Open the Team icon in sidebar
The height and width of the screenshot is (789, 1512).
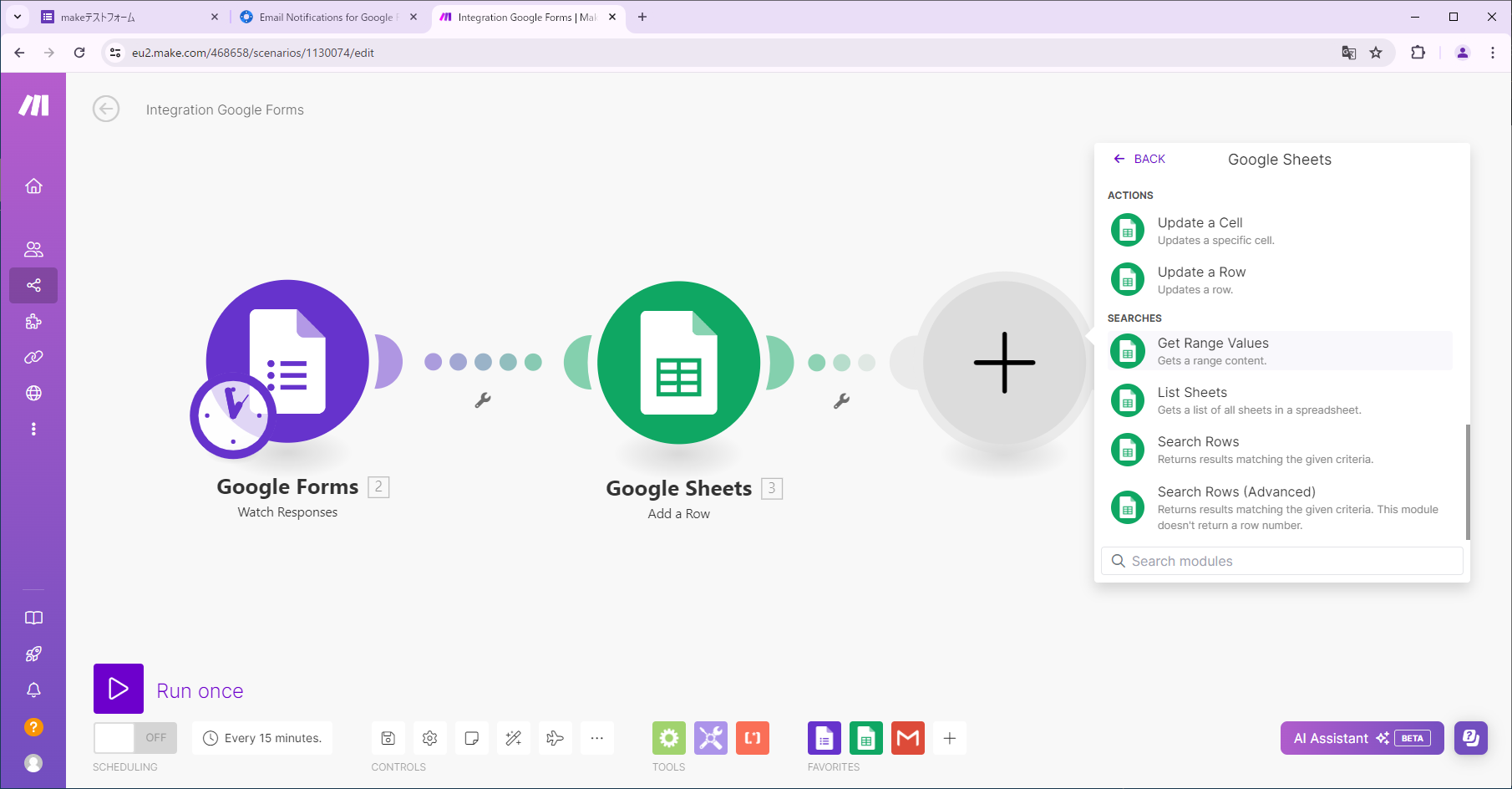33,249
